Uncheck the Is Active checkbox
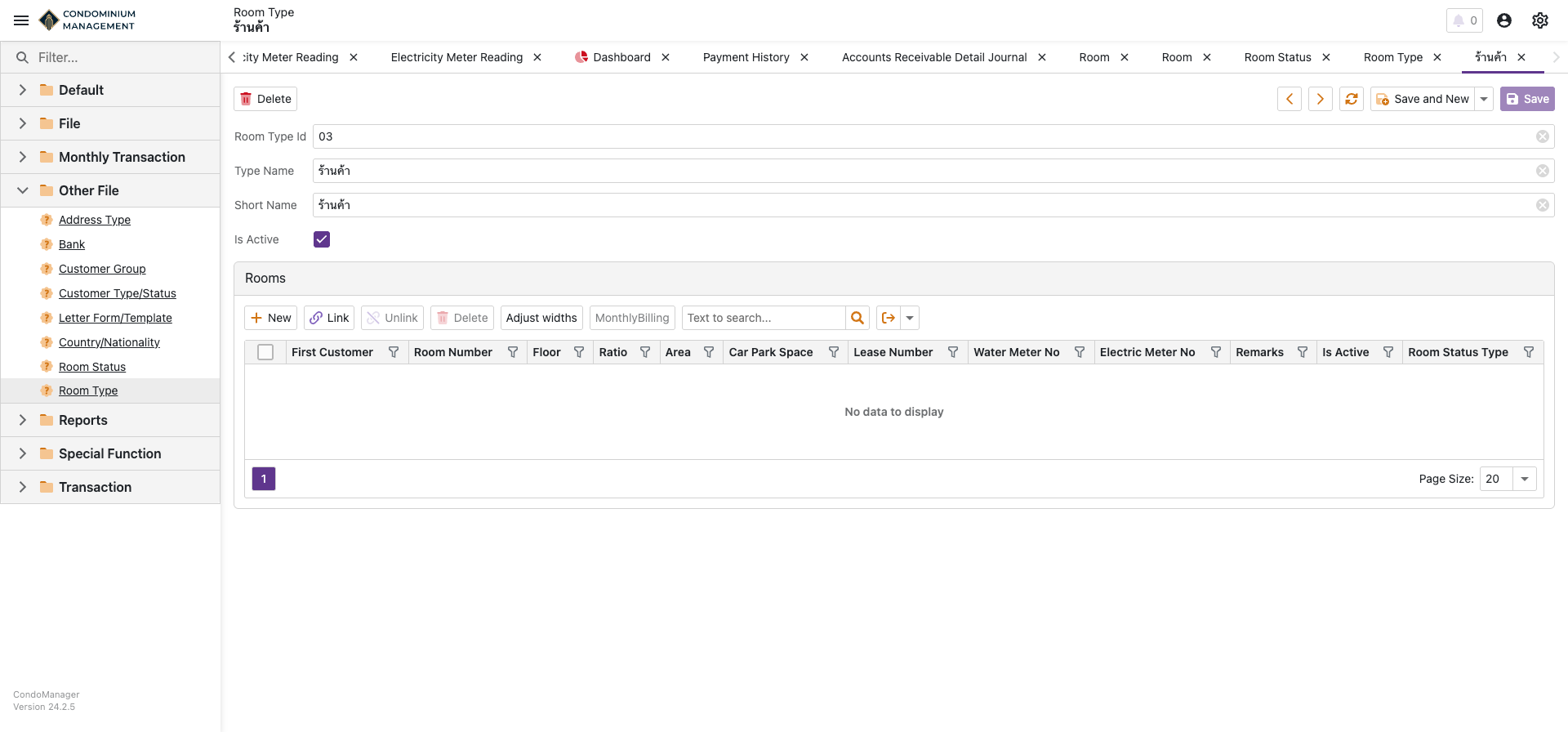1568x732 pixels. pyautogui.click(x=322, y=239)
